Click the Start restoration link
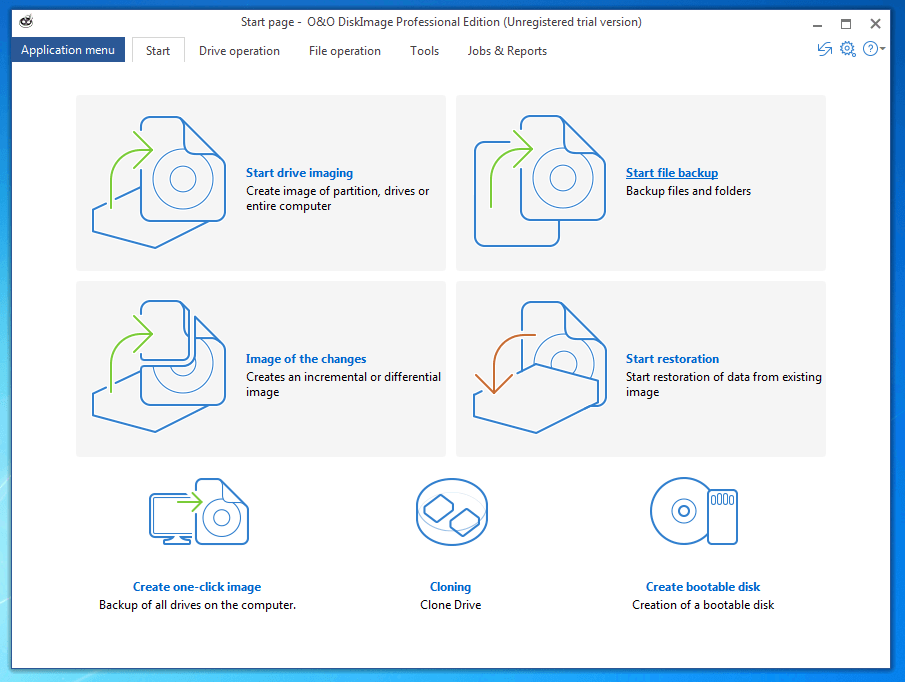Image resolution: width=905 pixels, height=682 pixels. click(672, 359)
